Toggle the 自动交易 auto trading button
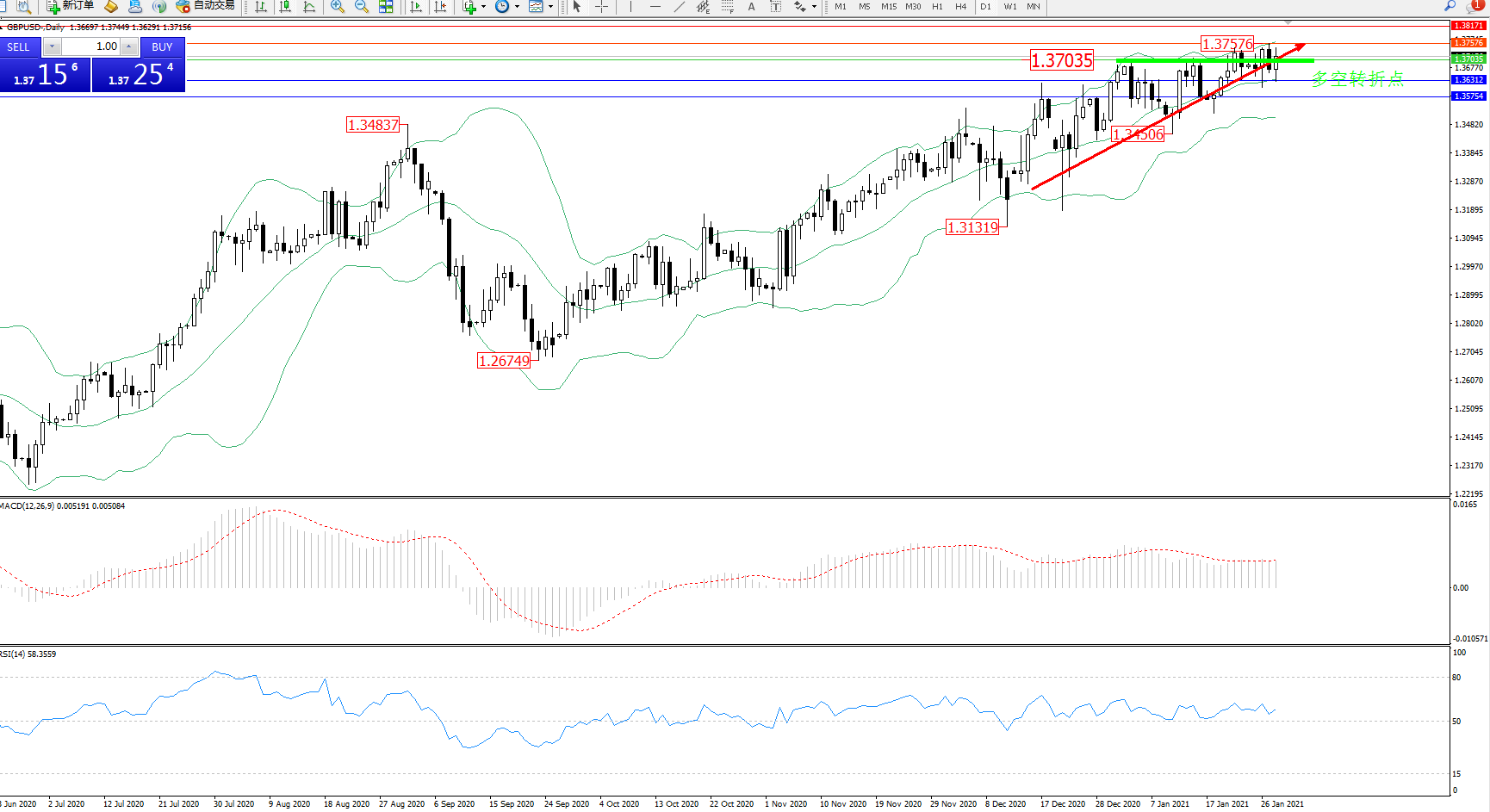 (x=205, y=6)
